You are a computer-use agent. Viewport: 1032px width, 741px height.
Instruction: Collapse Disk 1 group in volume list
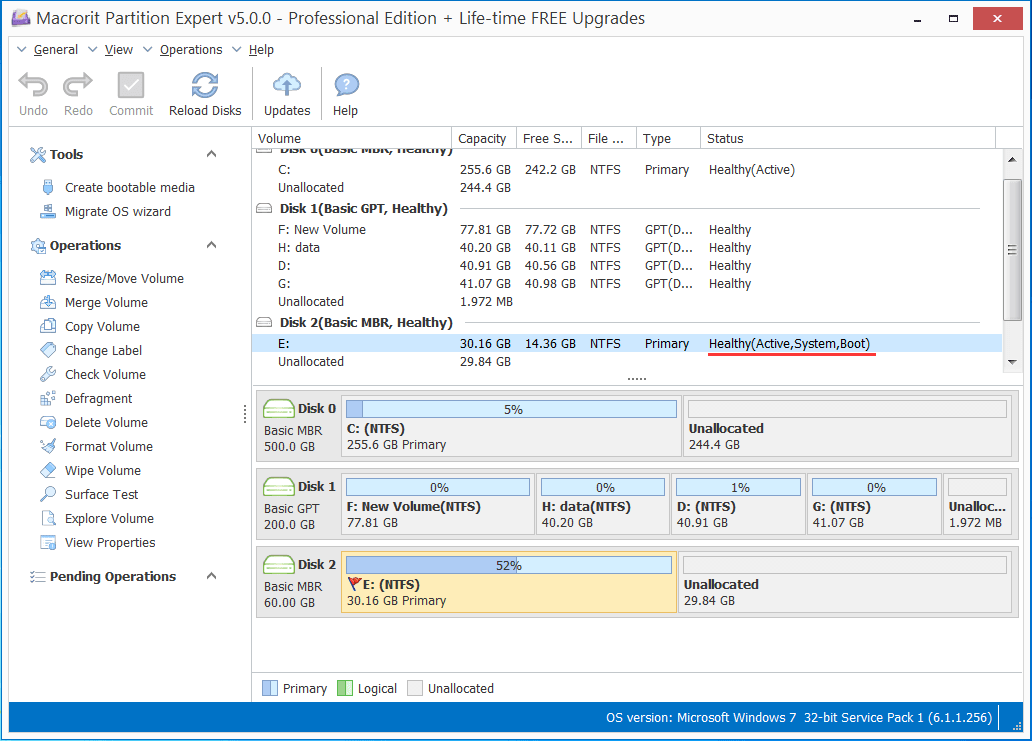coord(264,209)
